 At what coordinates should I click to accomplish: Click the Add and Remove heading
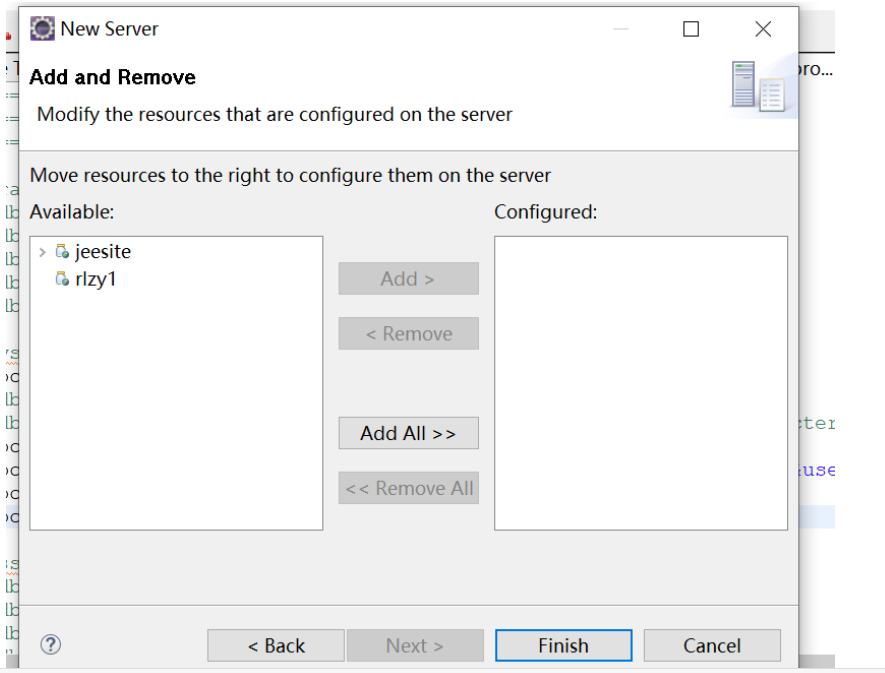pos(113,77)
